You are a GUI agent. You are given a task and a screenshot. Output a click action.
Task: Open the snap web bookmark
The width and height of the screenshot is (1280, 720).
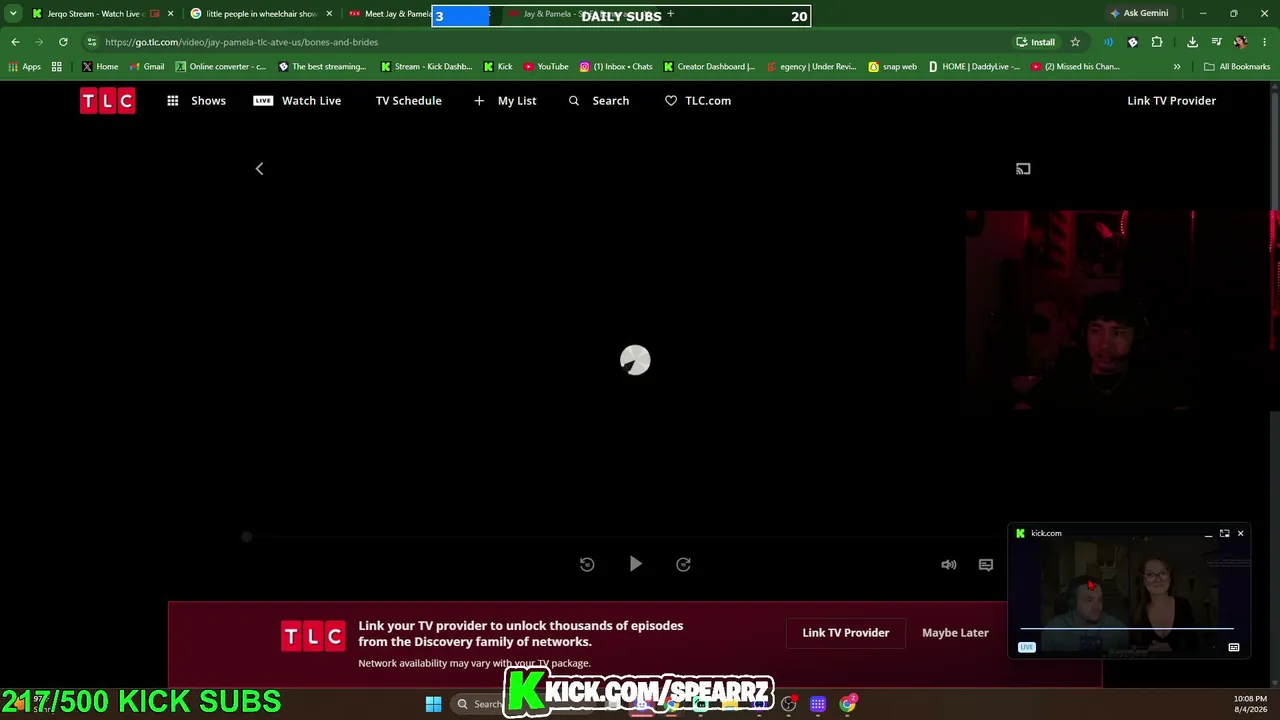(x=892, y=67)
